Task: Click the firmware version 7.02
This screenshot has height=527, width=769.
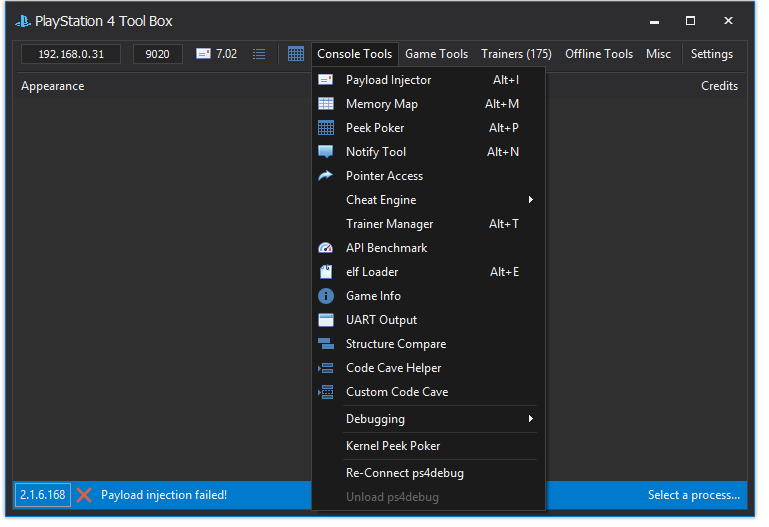Action: (x=226, y=54)
